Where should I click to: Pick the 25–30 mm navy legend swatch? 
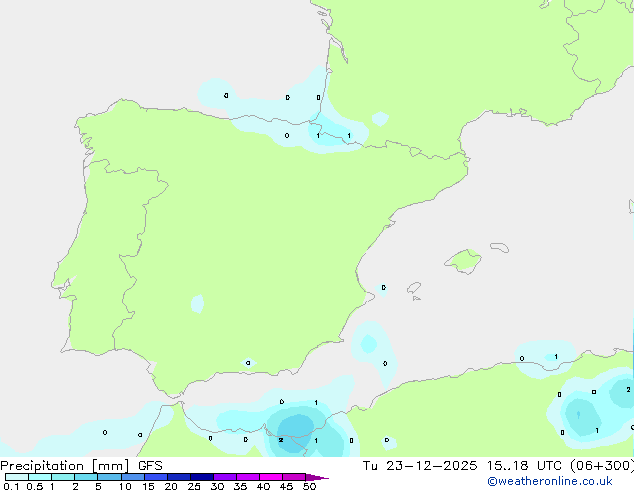pos(201,477)
